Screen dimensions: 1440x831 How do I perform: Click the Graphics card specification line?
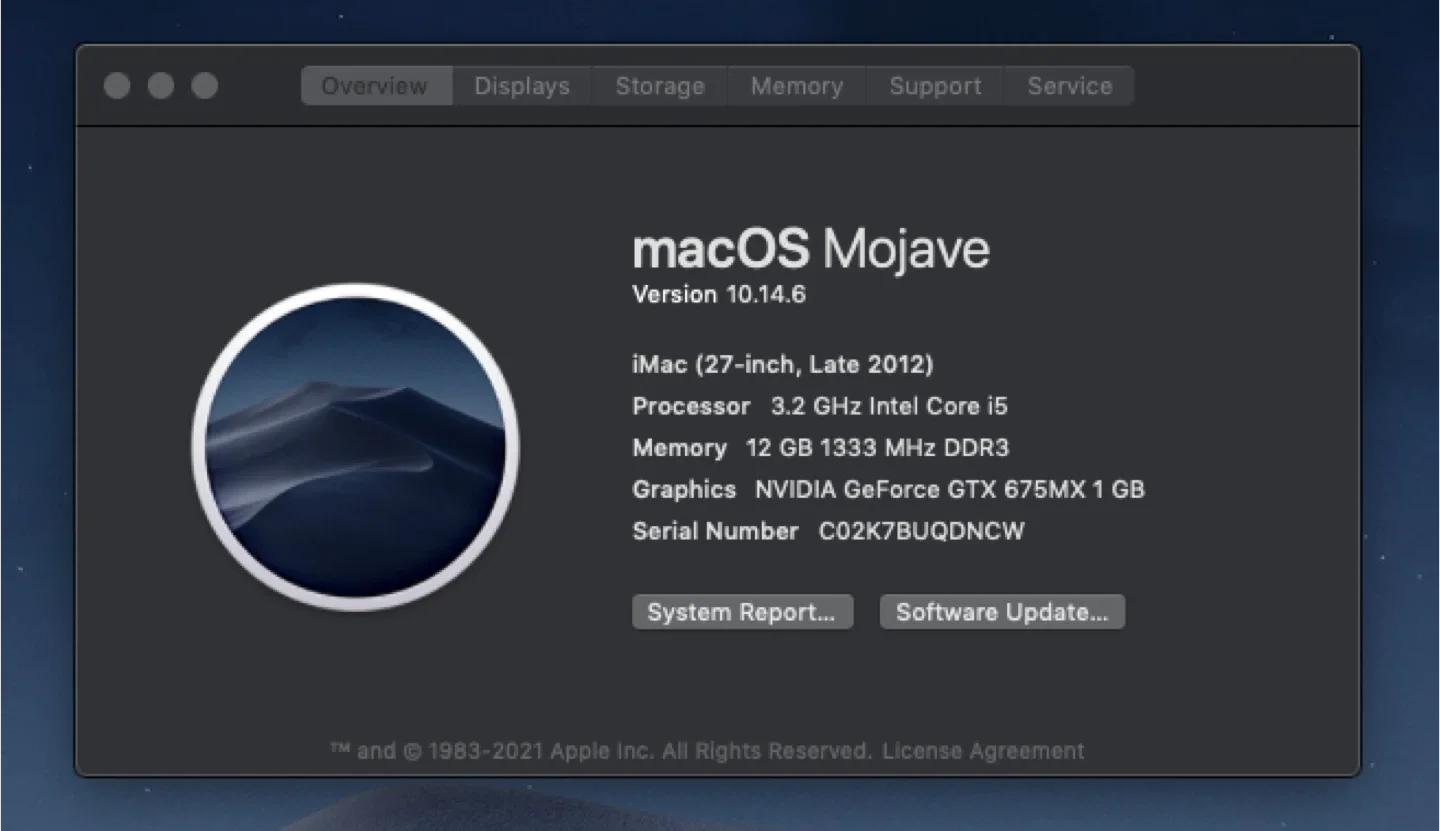[888, 489]
